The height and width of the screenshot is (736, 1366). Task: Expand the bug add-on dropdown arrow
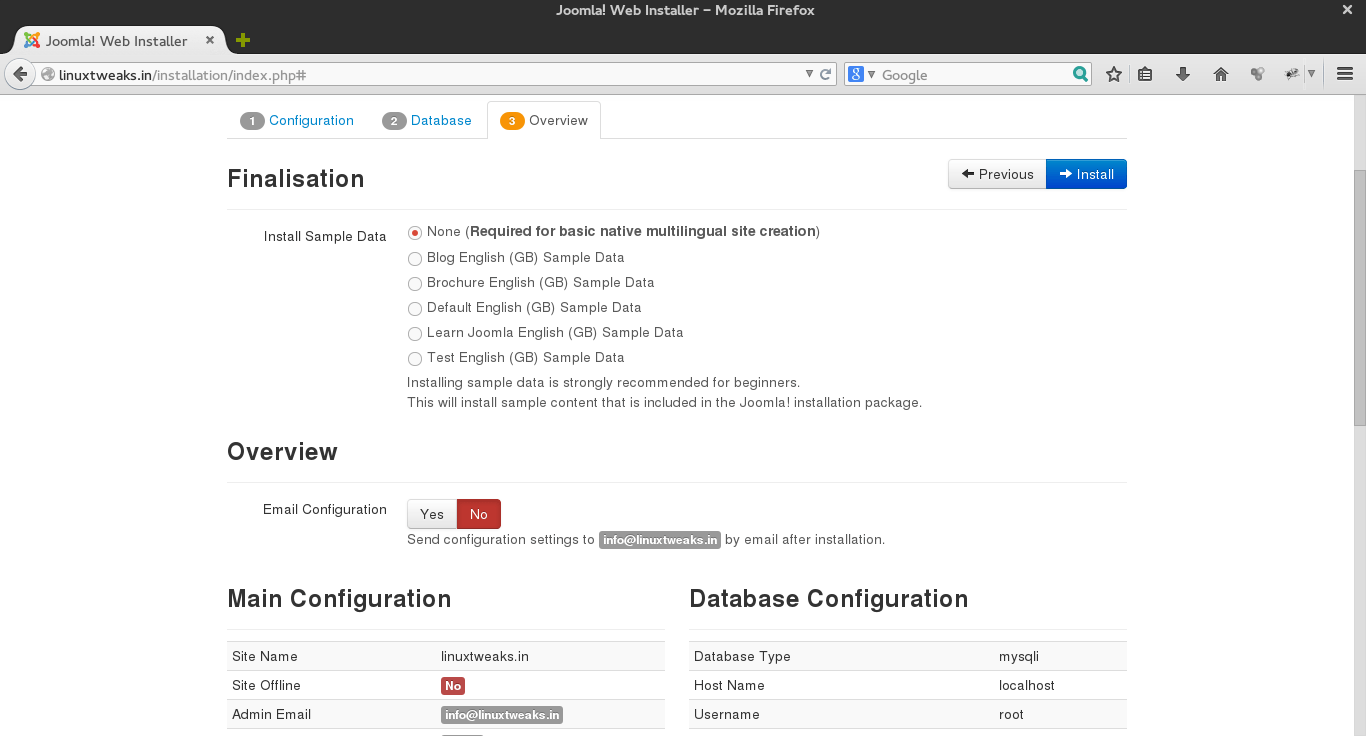point(1311,74)
